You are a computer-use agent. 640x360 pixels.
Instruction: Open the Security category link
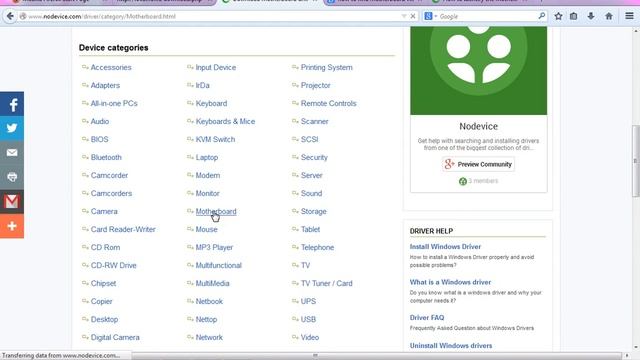click(x=314, y=157)
